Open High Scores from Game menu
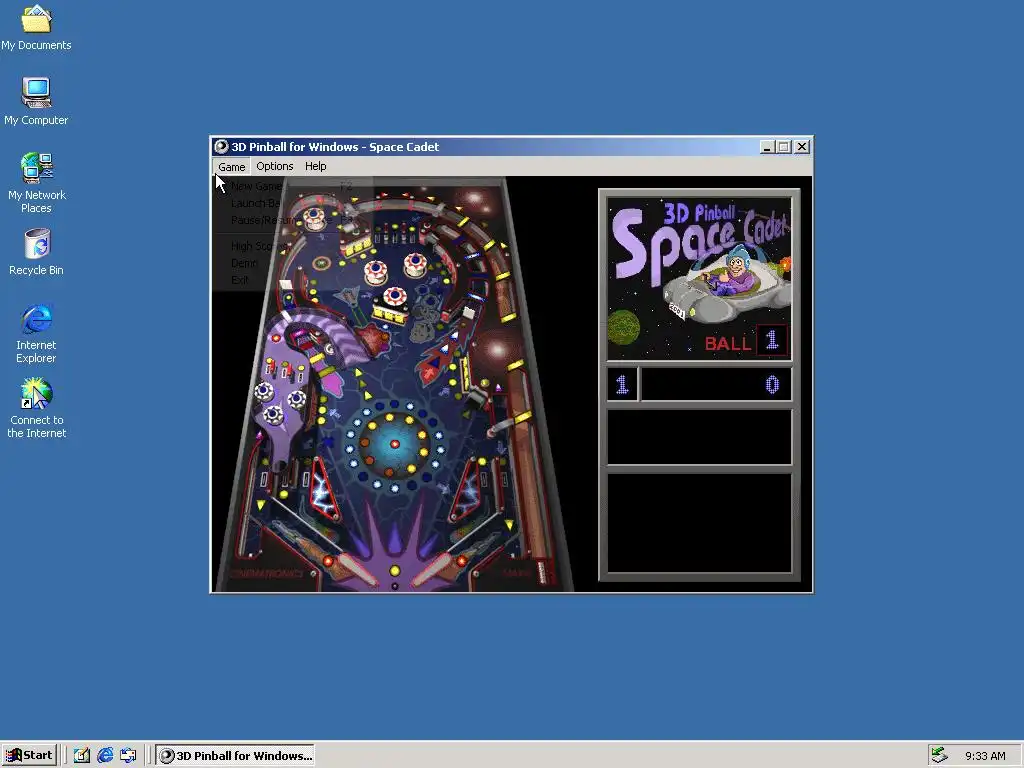Screen dimensions: 1024x768 pos(293,246)
